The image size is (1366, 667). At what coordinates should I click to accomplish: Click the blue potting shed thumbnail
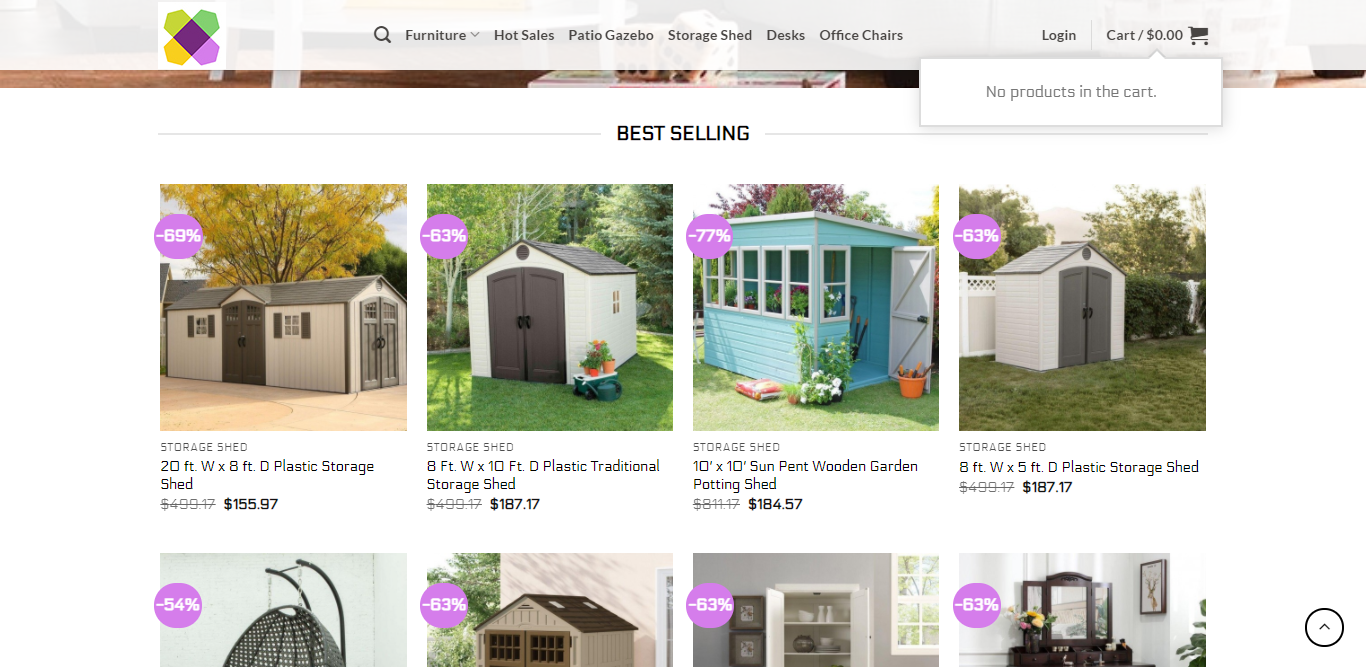coord(816,307)
